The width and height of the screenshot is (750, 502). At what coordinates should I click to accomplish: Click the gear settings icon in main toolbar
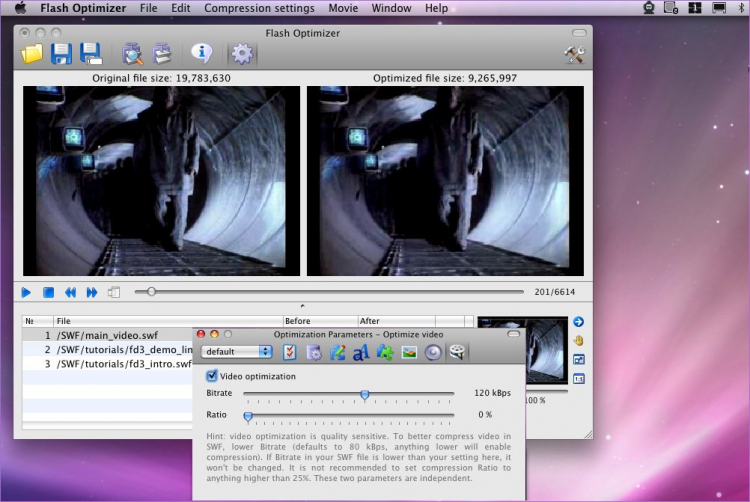242,54
